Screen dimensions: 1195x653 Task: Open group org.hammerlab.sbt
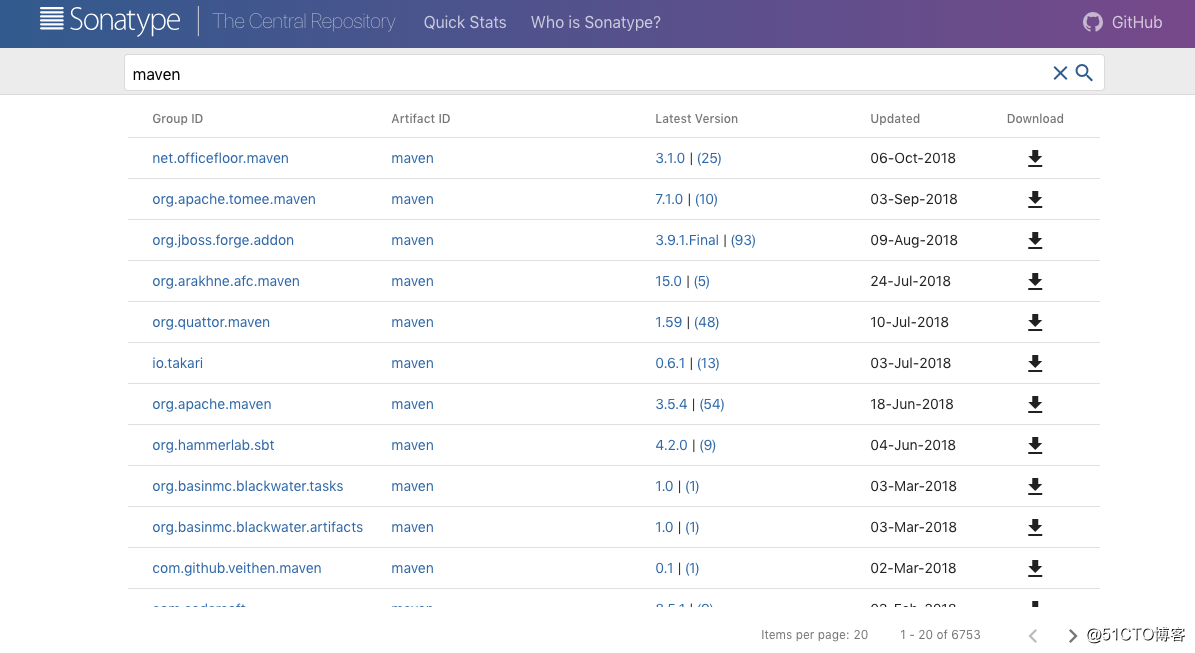point(213,445)
